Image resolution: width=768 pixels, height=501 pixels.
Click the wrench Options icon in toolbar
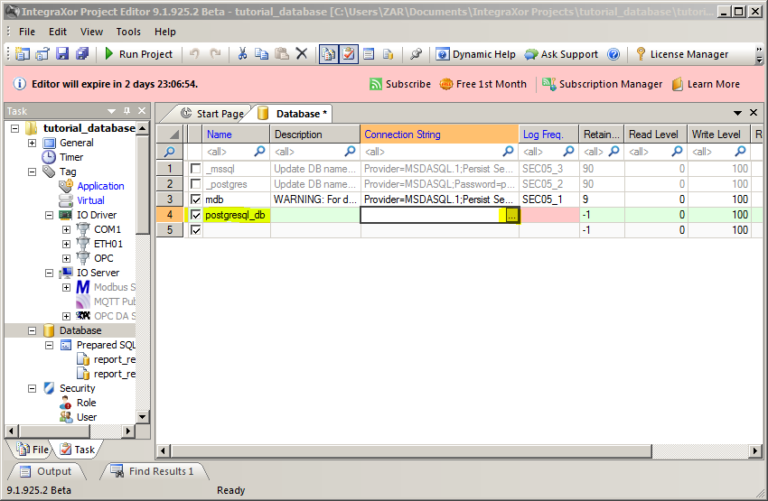[x=416, y=54]
